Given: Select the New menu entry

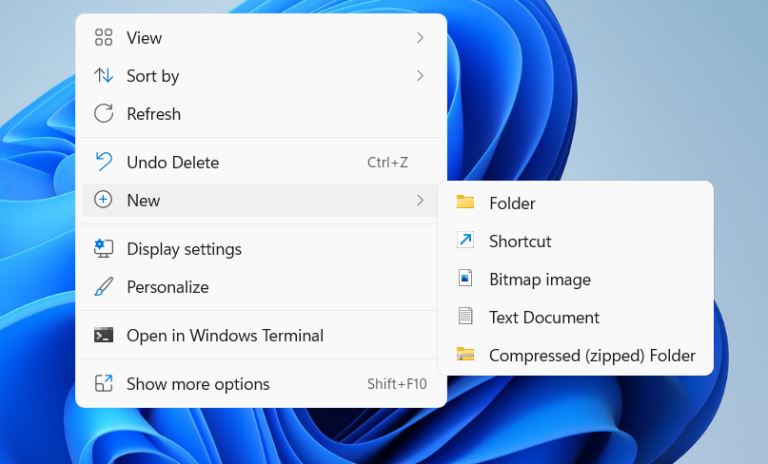Looking at the screenshot, I should (x=260, y=200).
